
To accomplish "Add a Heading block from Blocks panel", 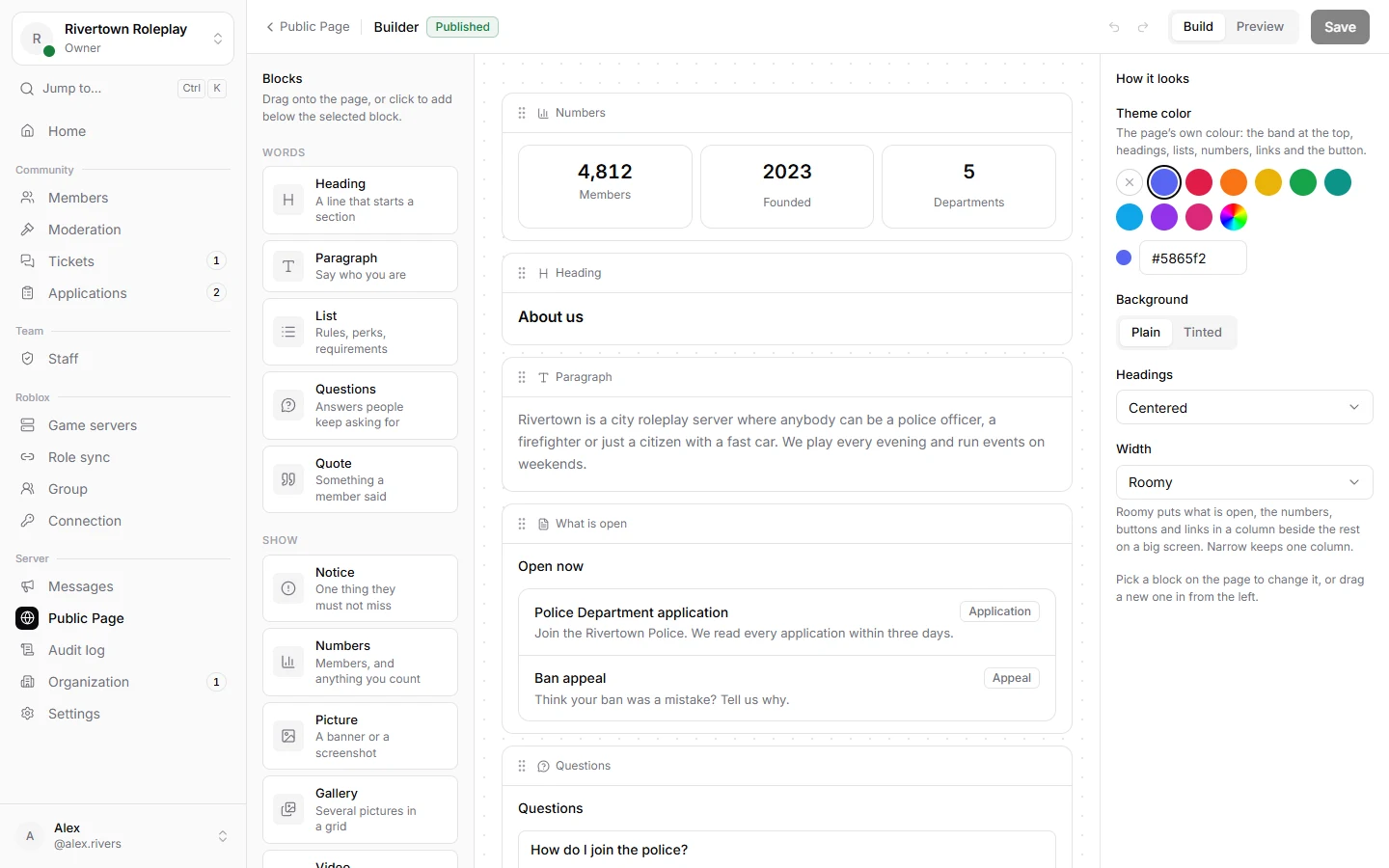I will (x=360, y=200).
